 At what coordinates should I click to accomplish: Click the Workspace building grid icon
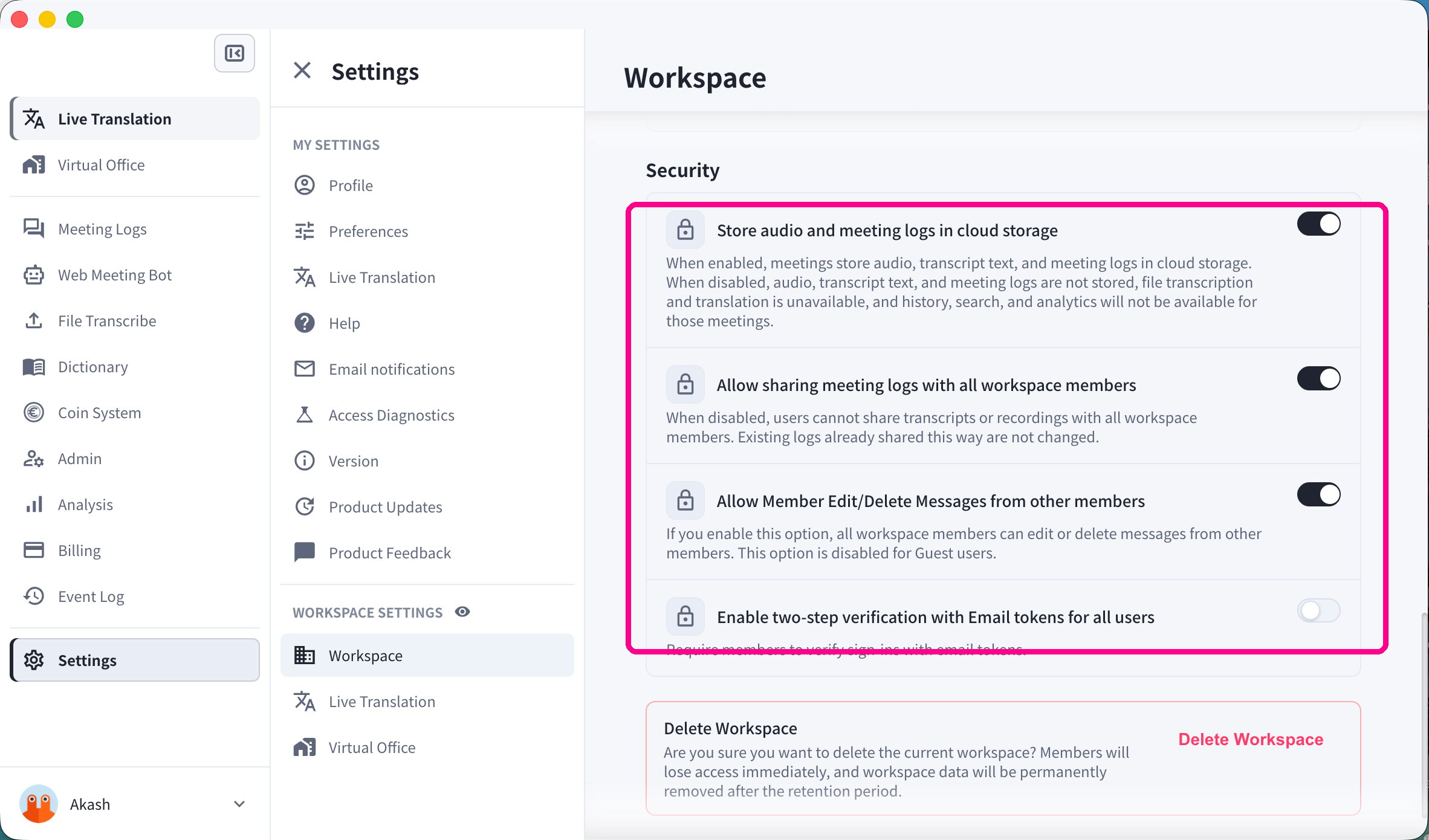tap(305, 656)
